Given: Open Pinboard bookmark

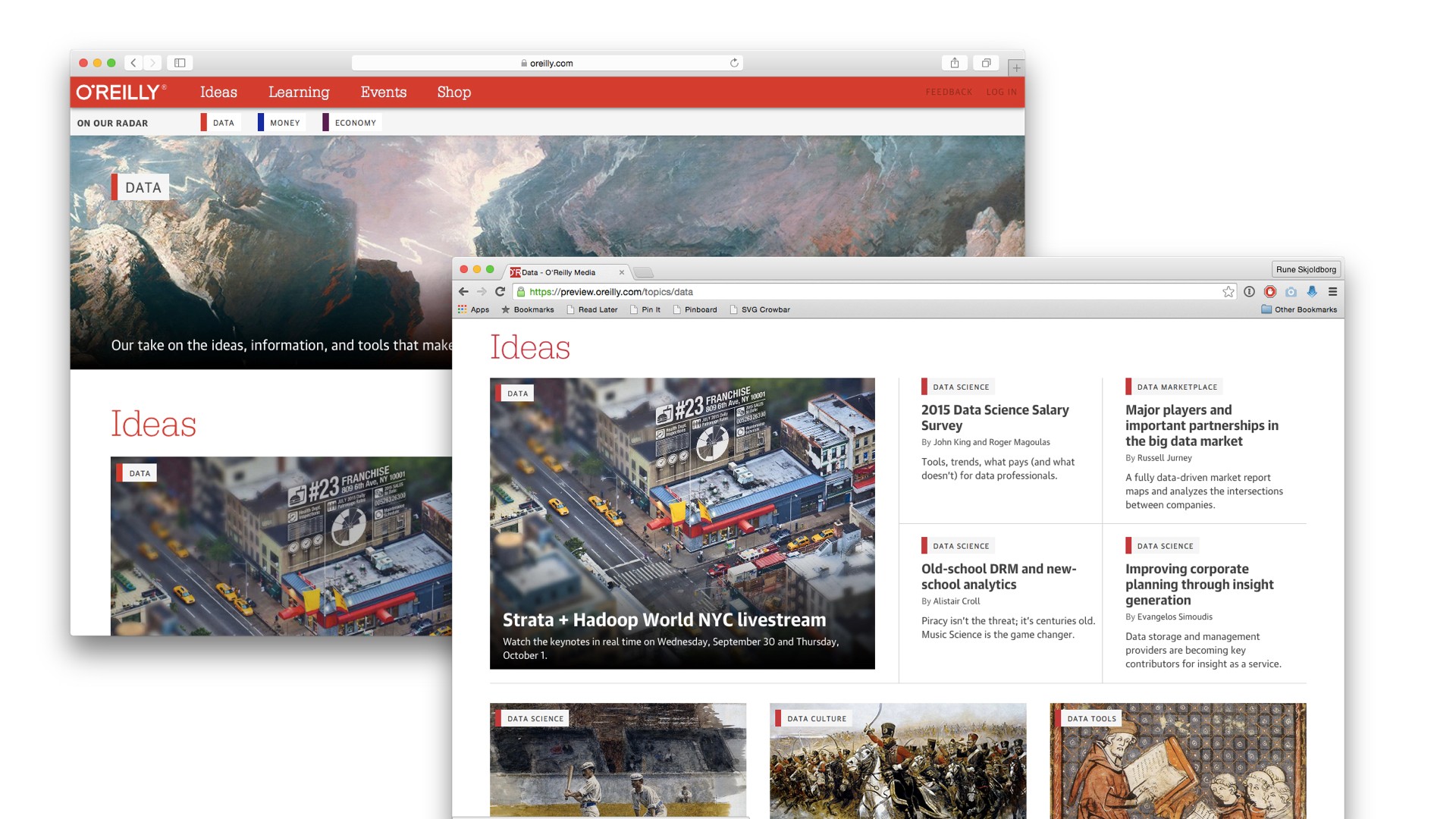Looking at the screenshot, I should pos(695,309).
